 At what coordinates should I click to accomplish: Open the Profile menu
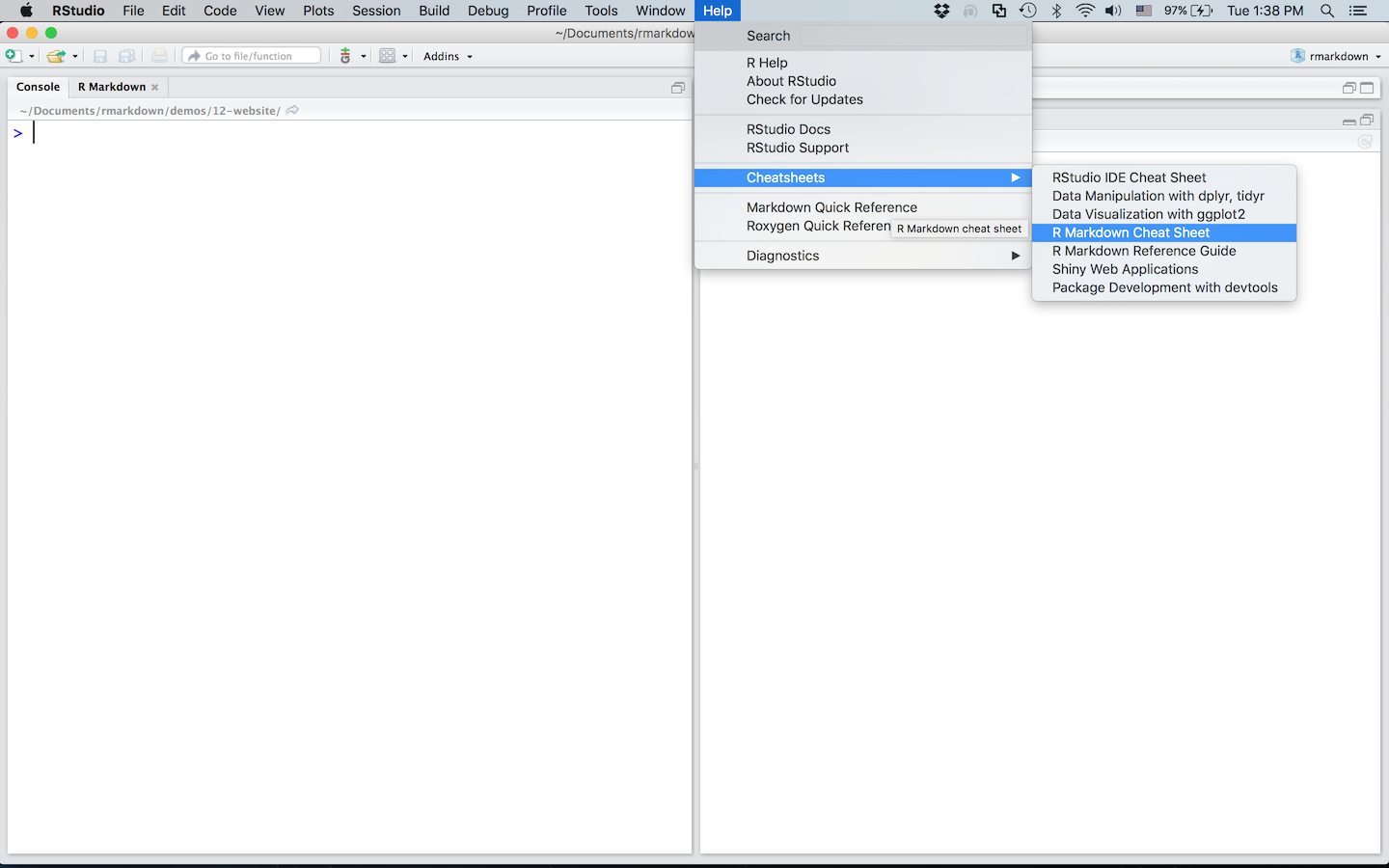547,11
